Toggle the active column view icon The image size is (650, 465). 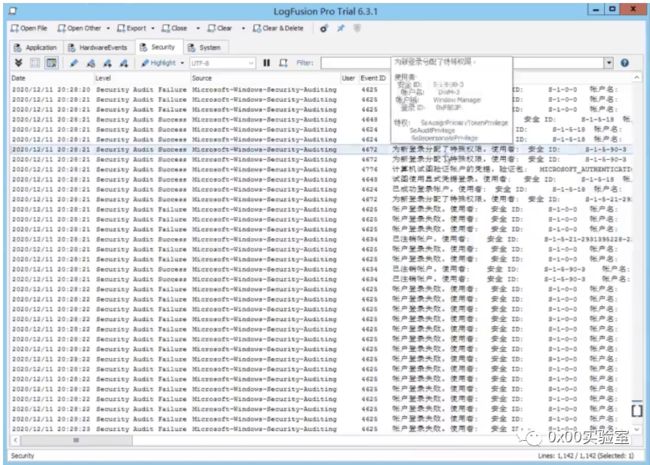pyautogui.click(x=51, y=63)
